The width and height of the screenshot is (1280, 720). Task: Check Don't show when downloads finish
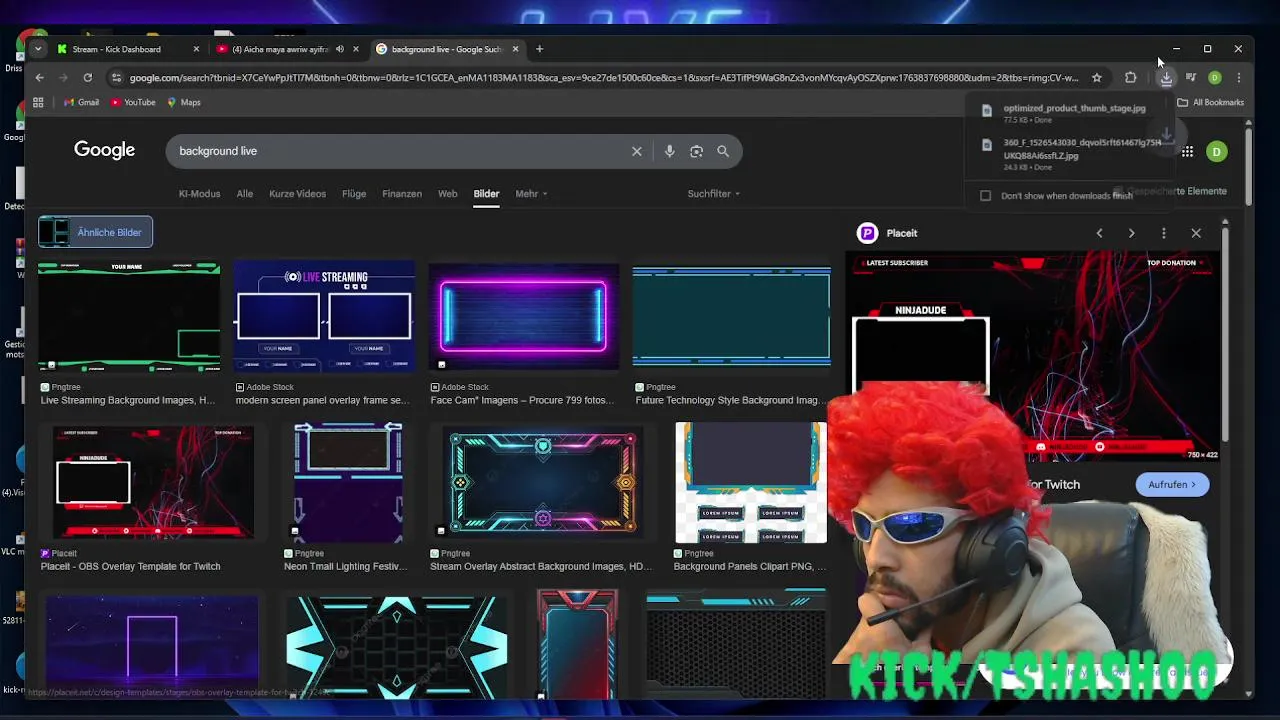(986, 196)
